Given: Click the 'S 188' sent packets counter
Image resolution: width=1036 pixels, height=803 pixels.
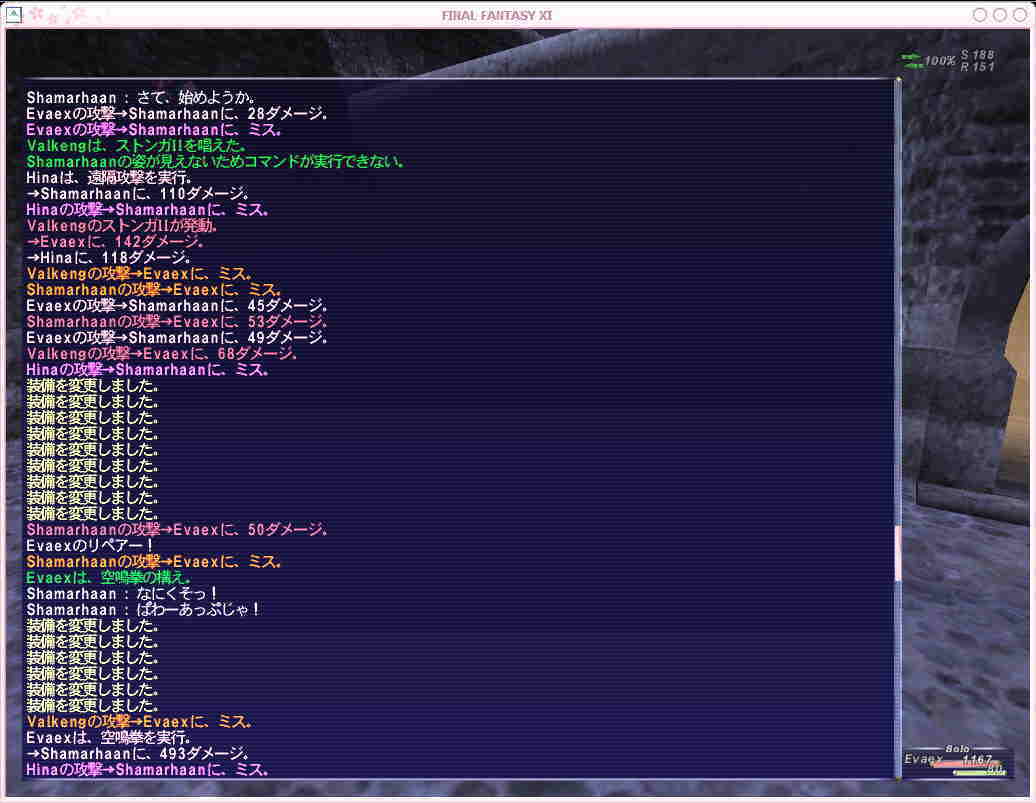Looking at the screenshot, I should pos(978,55).
